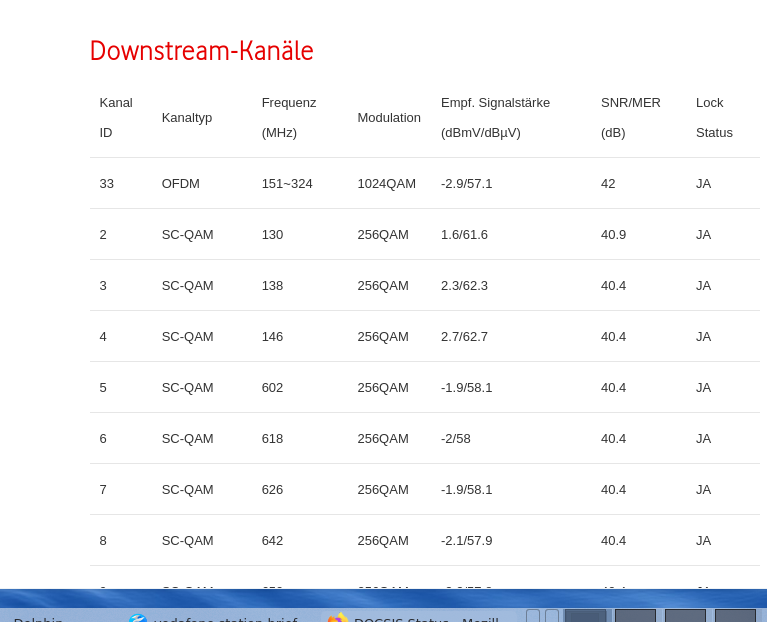Select the Kanal ID column header

tap(116, 118)
